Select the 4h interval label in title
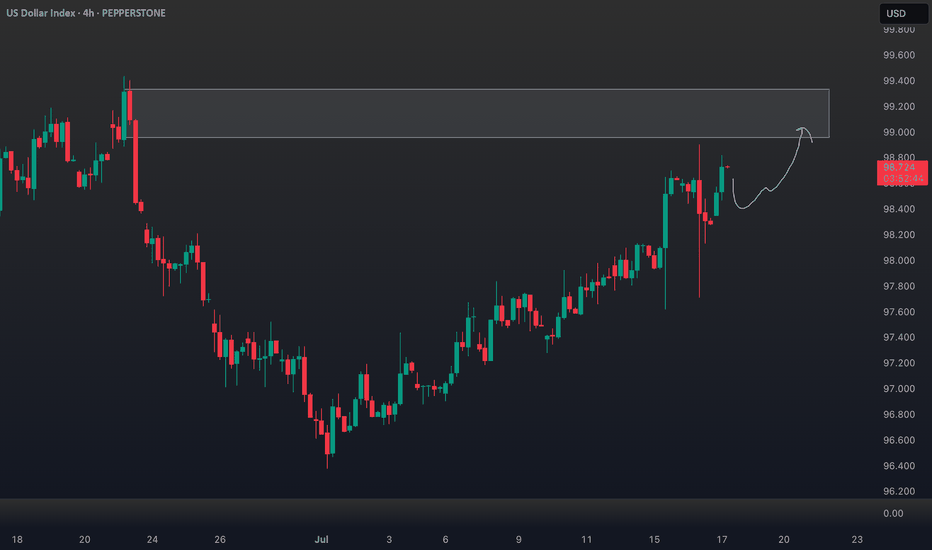Screen dimensions: 932x550 [x=89, y=13]
